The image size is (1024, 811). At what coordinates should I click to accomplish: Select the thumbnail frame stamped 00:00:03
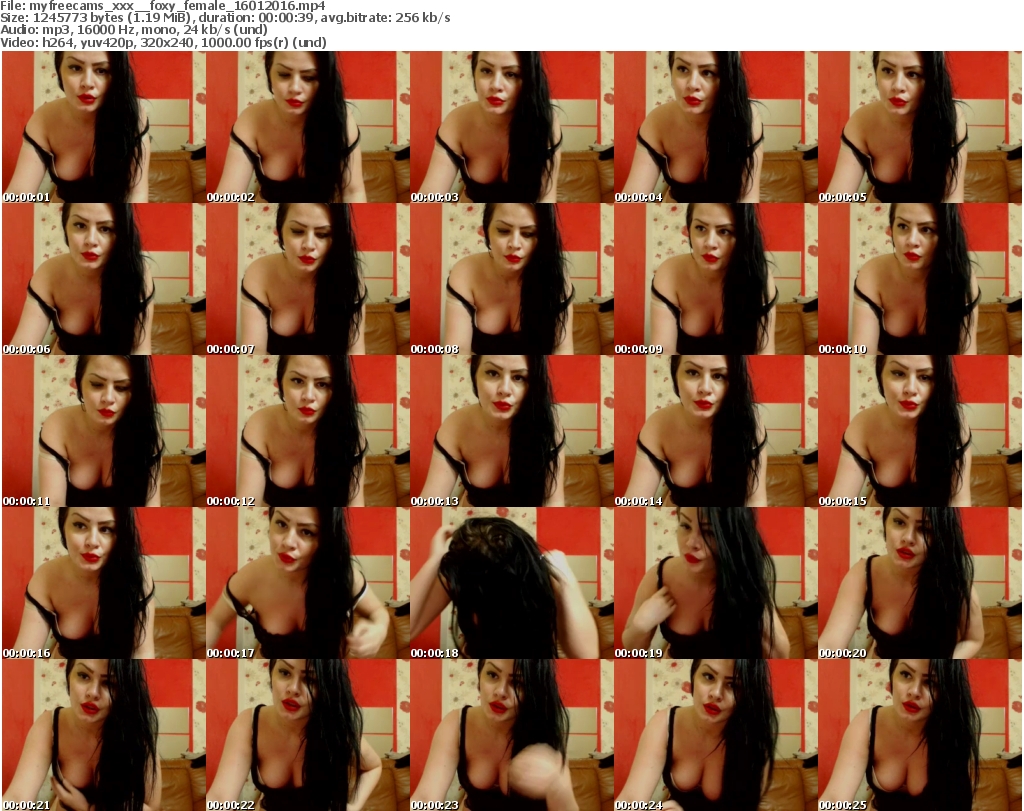tap(511, 127)
